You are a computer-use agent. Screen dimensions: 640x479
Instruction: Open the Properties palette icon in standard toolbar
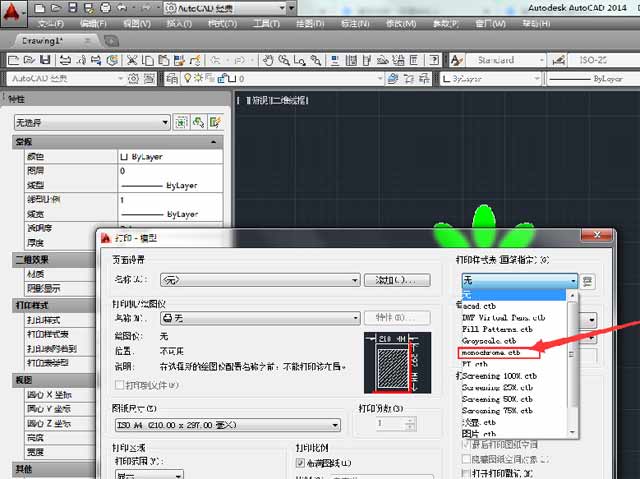point(335,60)
